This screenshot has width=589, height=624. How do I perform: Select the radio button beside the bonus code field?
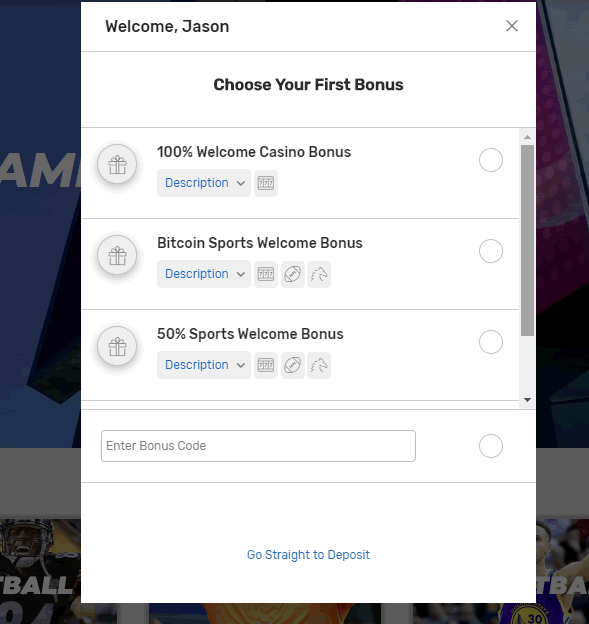point(491,446)
